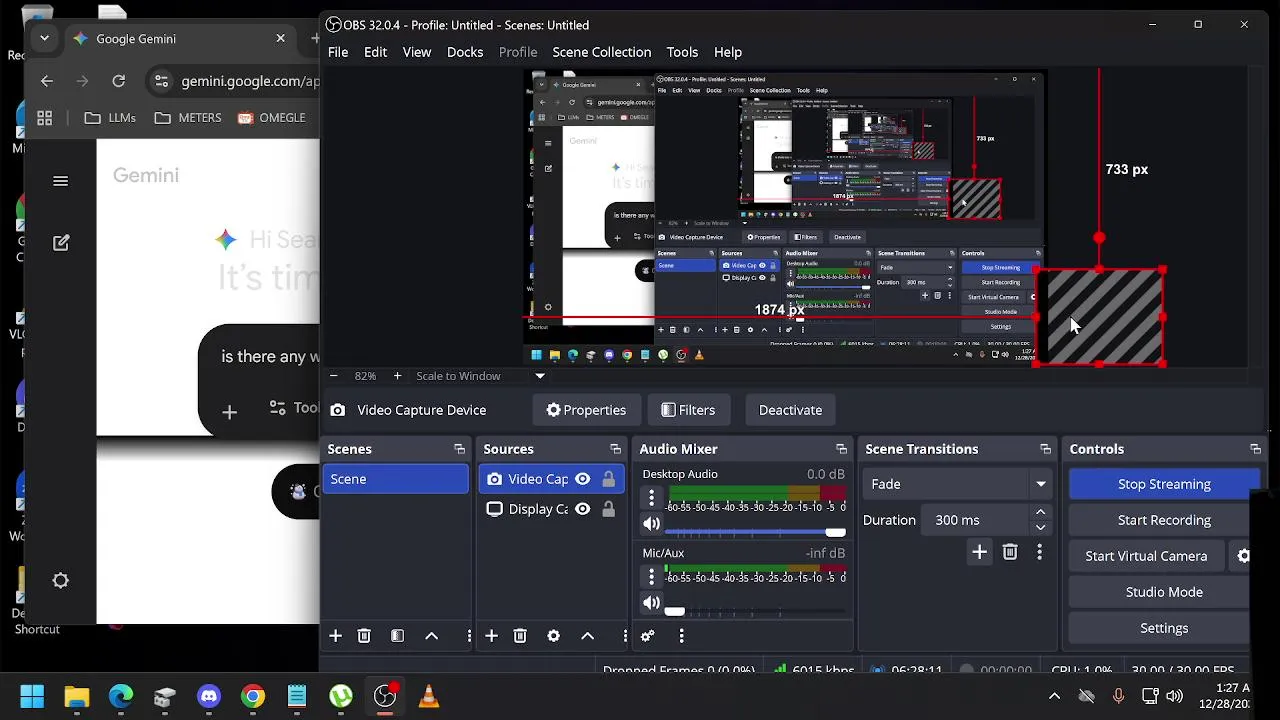The width and height of the screenshot is (1280, 720).
Task: Select the Scene item in Scenes list
Action: [x=397, y=479]
